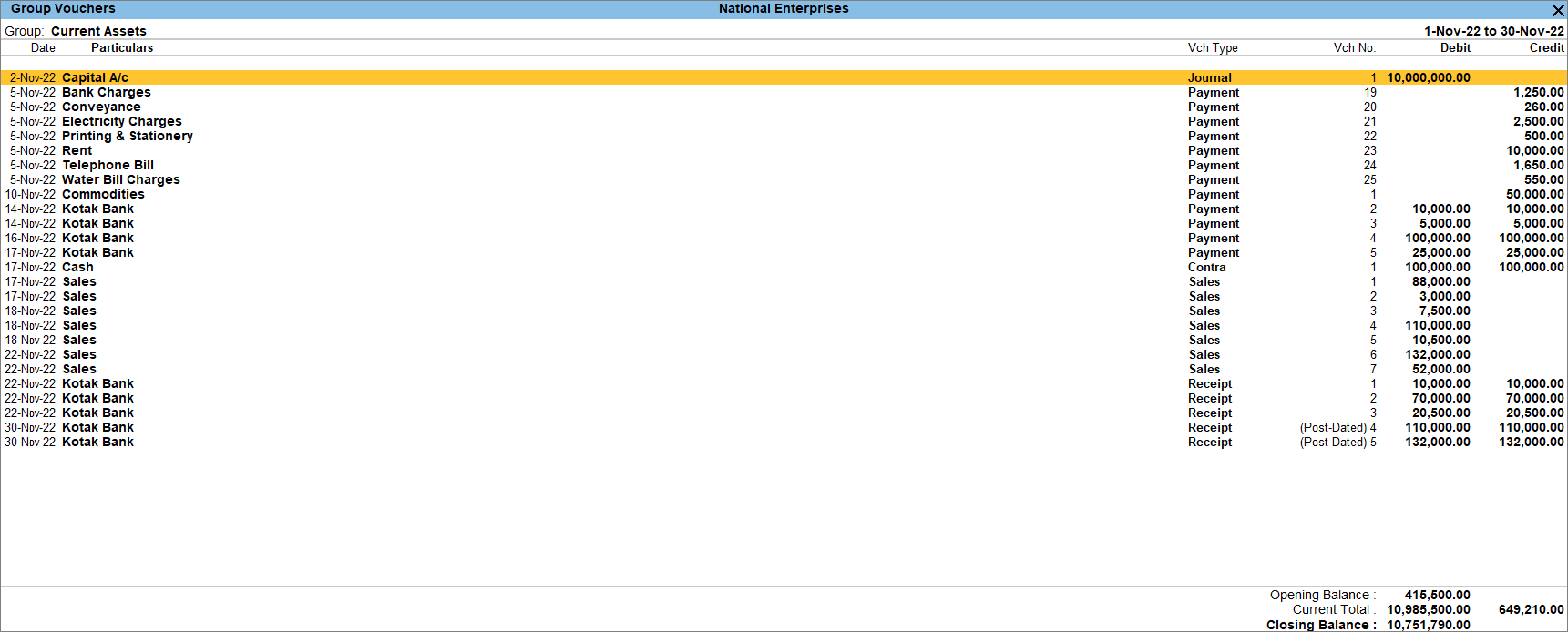The image size is (1568, 632).
Task: Open the Bank Charges payment voucher
Action: pos(784,92)
